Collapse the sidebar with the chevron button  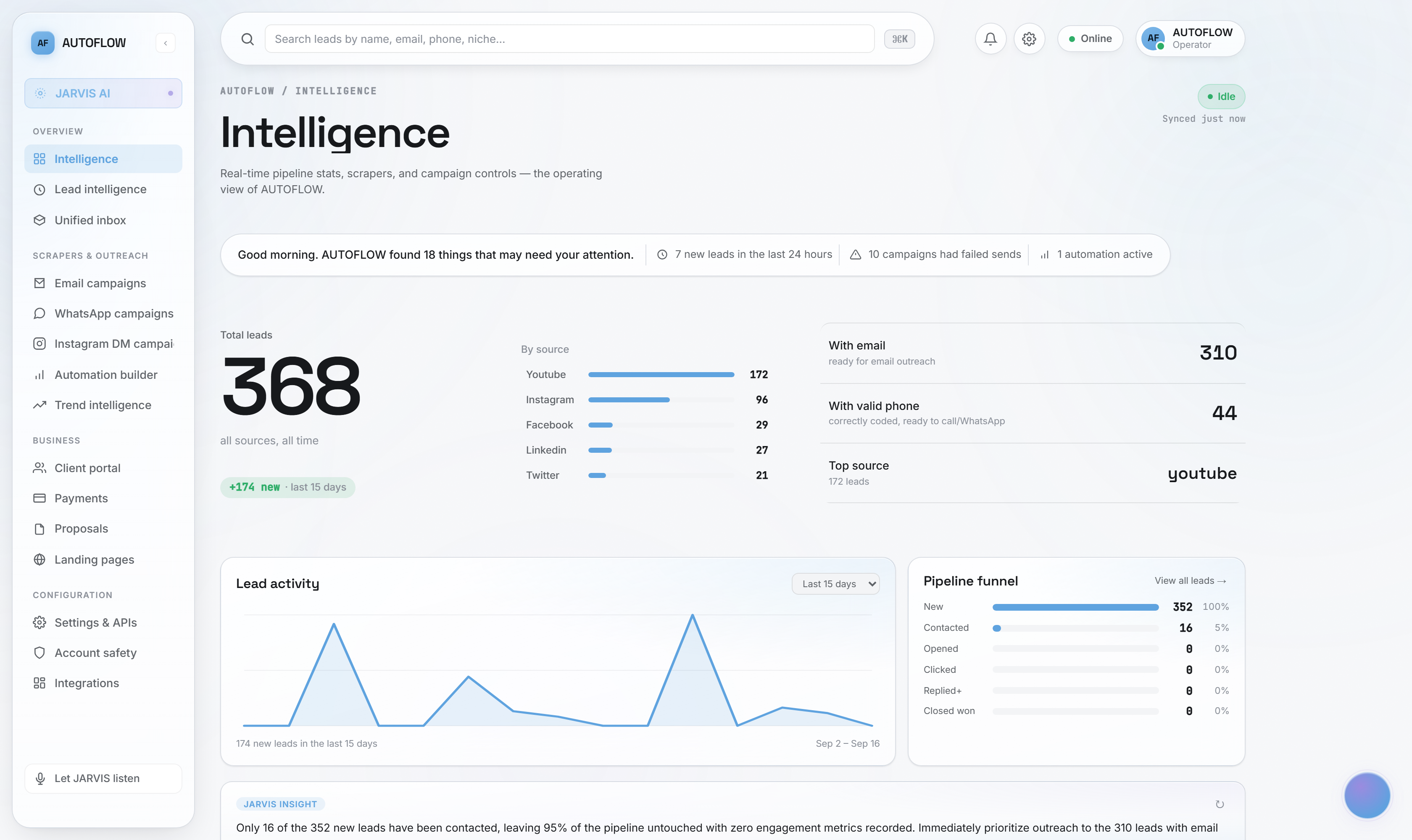click(166, 43)
